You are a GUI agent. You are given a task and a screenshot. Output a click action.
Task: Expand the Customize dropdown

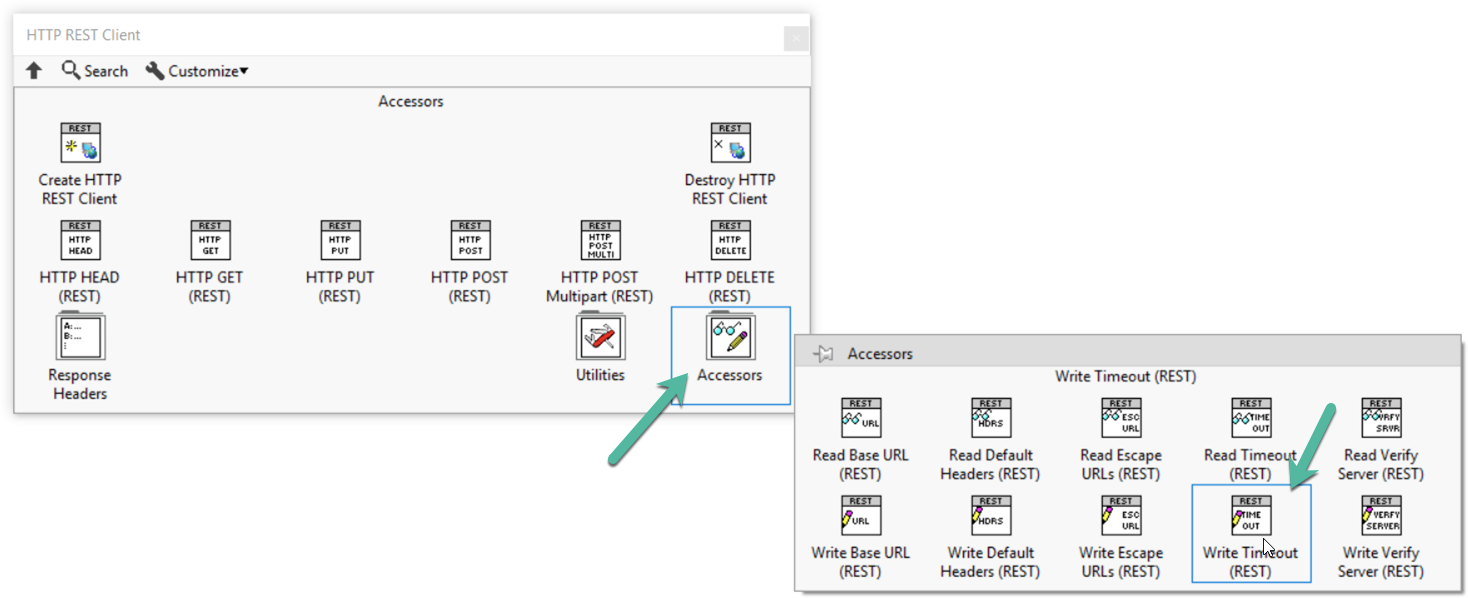point(197,71)
